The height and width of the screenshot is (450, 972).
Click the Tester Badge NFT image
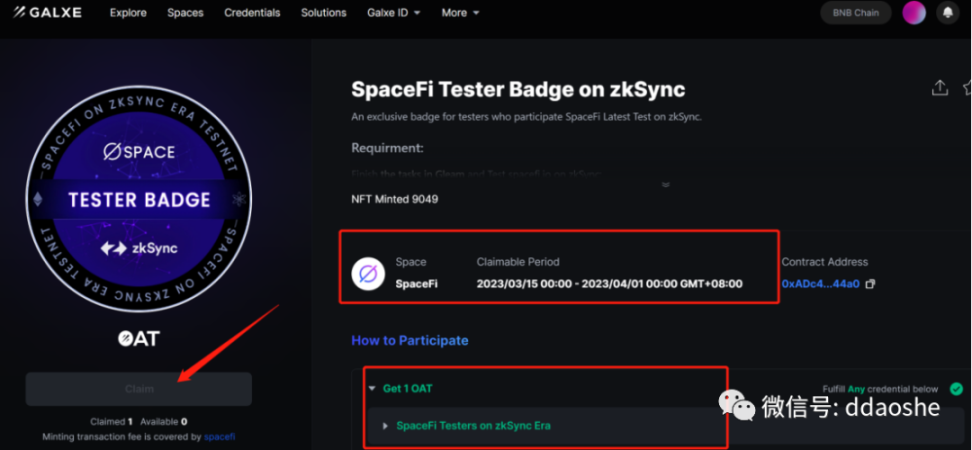138,201
